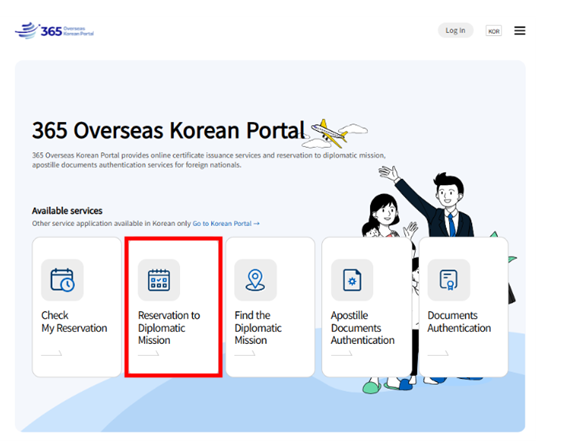571x445 pixels.
Task: Click the Apostille Documents Authentication file icon
Action: pyautogui.click(x=352, y=280)
